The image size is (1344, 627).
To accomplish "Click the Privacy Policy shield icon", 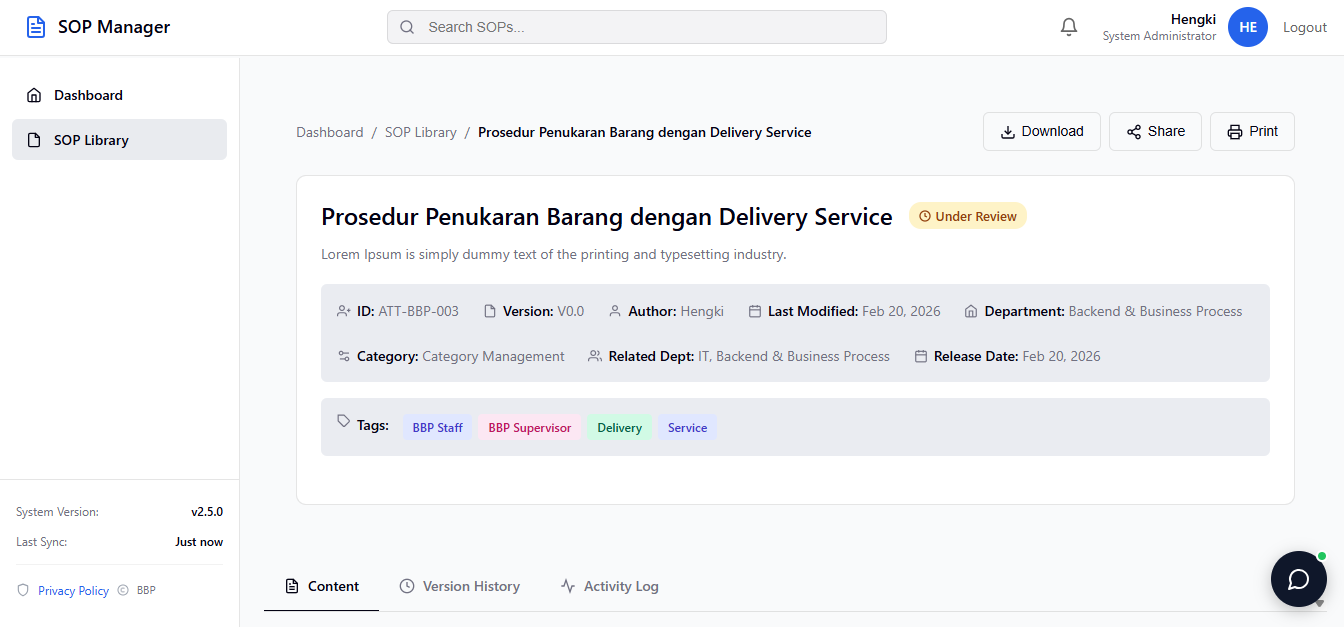I will click(x=23, y=590).
